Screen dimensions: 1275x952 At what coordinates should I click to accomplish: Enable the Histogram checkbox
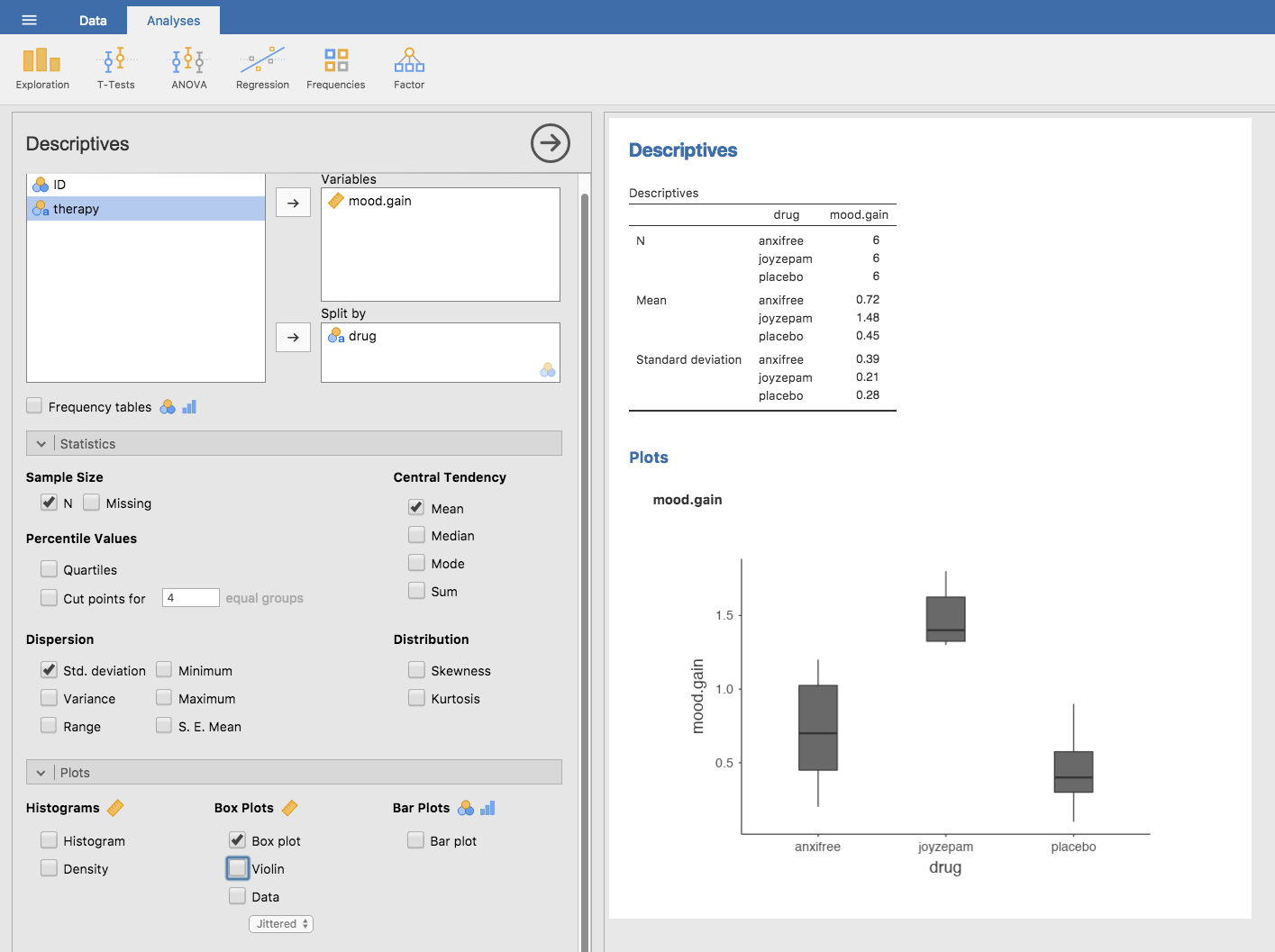(49, 840)
